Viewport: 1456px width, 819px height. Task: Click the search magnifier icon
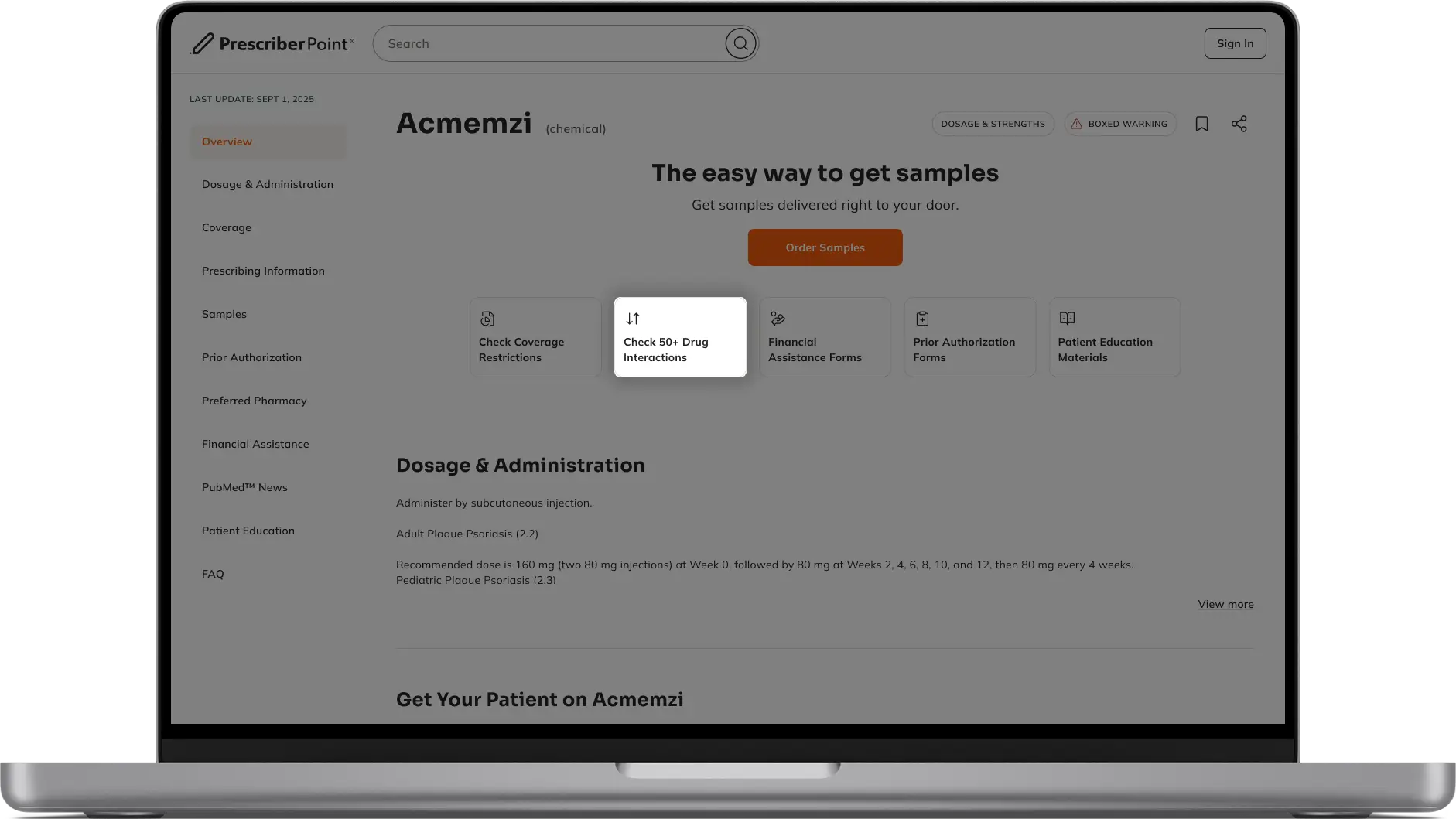[x=740, y=43]
